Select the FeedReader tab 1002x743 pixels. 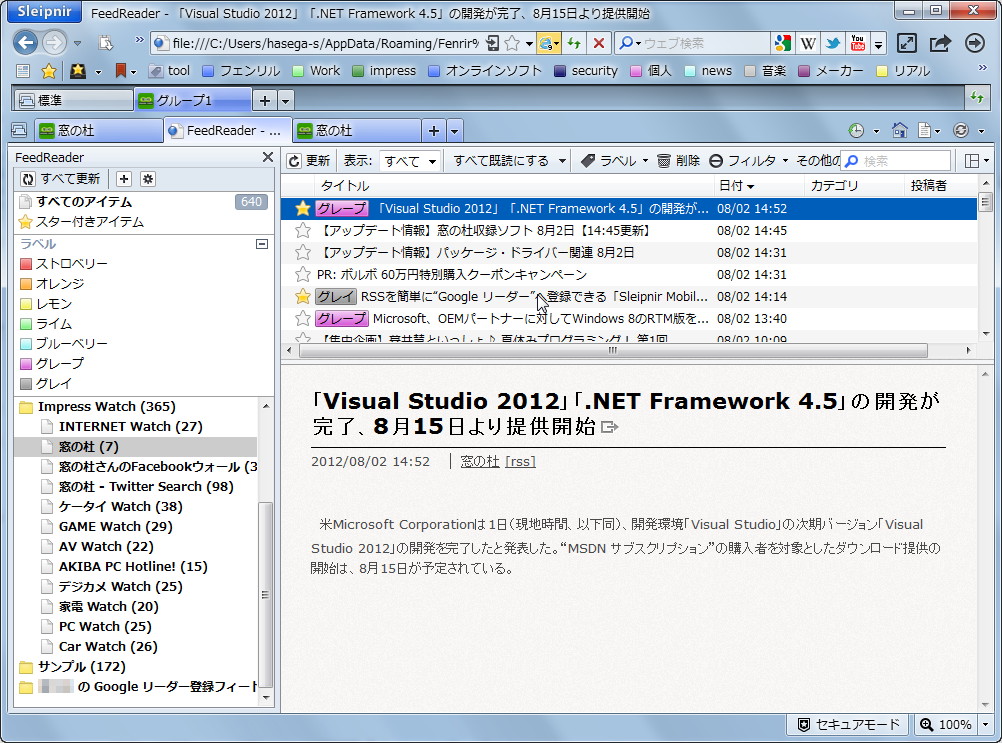pos(227,130)
